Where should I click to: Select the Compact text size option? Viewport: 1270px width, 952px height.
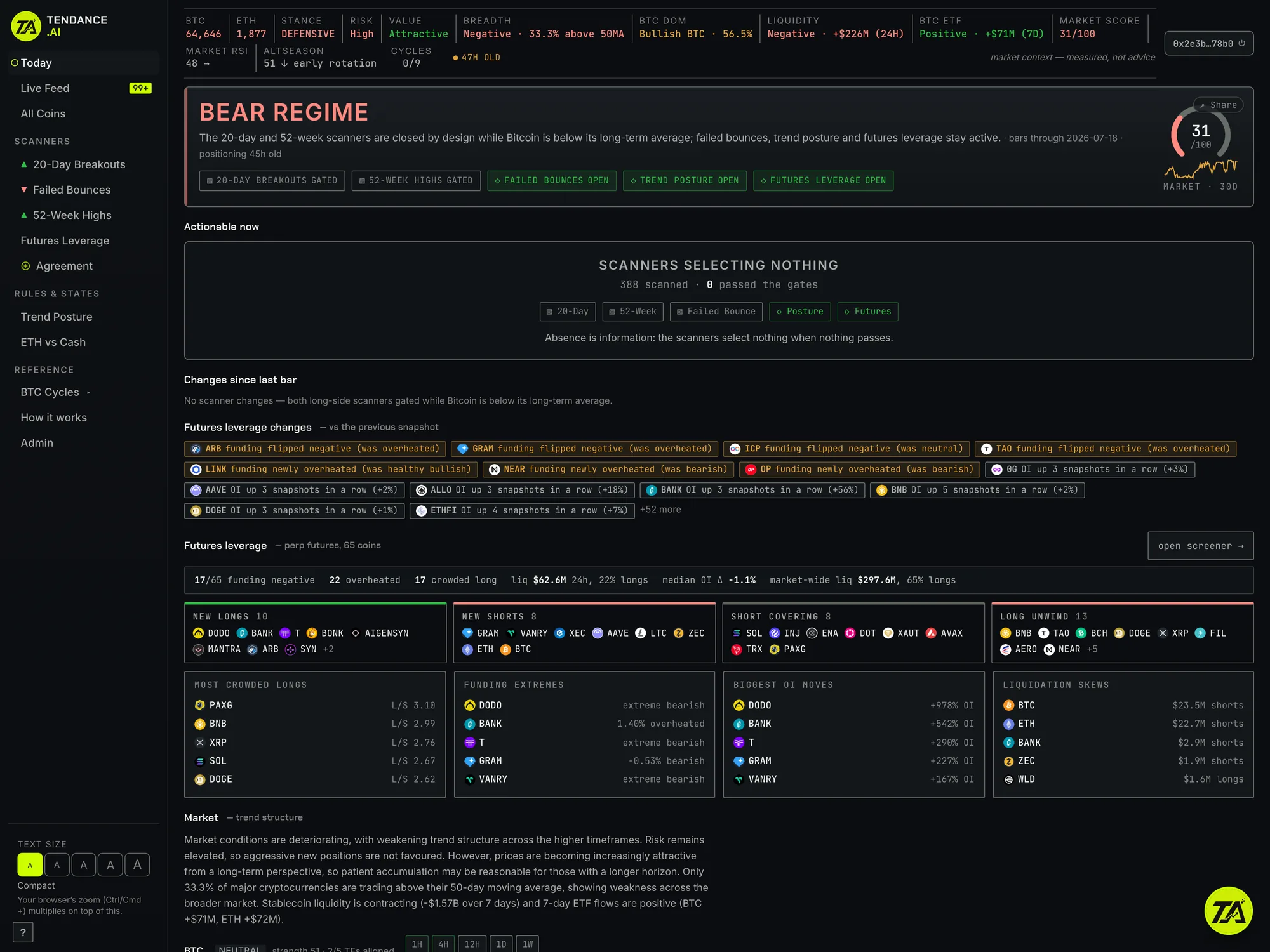(x=30, y=865)
